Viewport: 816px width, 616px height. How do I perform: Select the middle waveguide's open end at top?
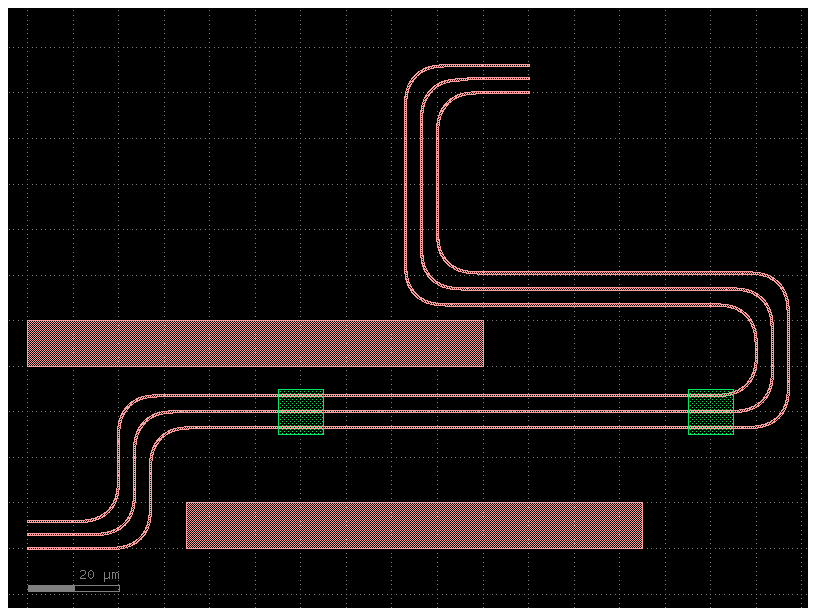[527, 79]
